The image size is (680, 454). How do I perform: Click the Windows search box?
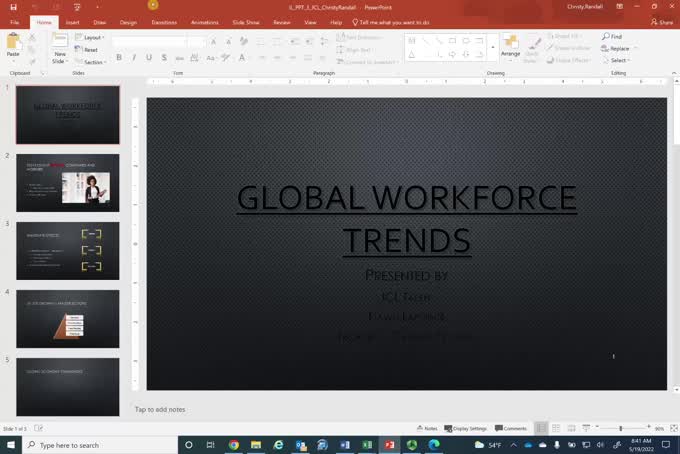100,445
